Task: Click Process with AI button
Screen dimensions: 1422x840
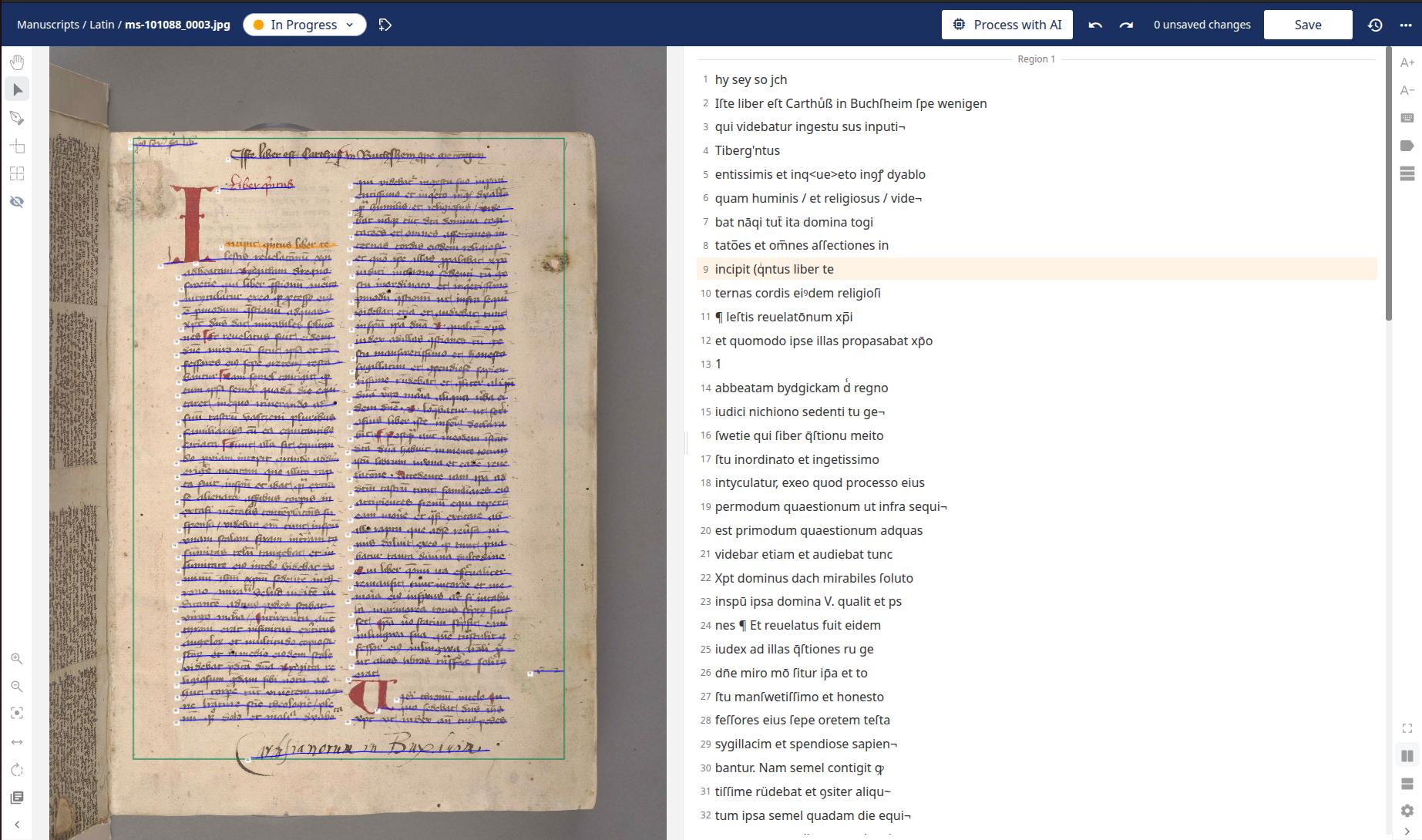Action: [1008, 25]
